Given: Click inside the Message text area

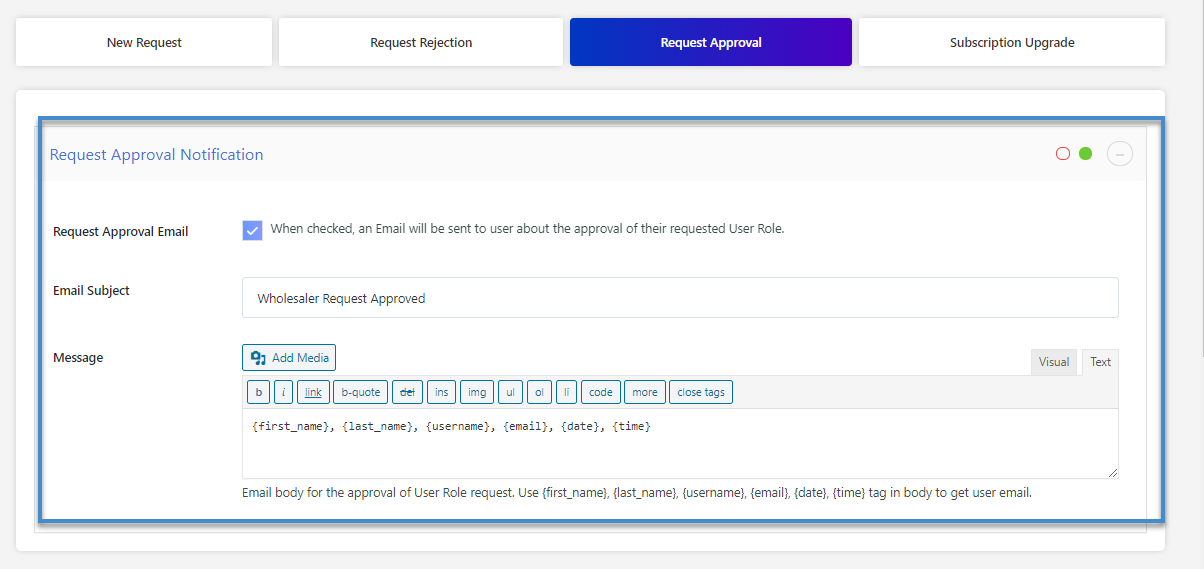Looking at the screenshot, I should tap(680, 450).
